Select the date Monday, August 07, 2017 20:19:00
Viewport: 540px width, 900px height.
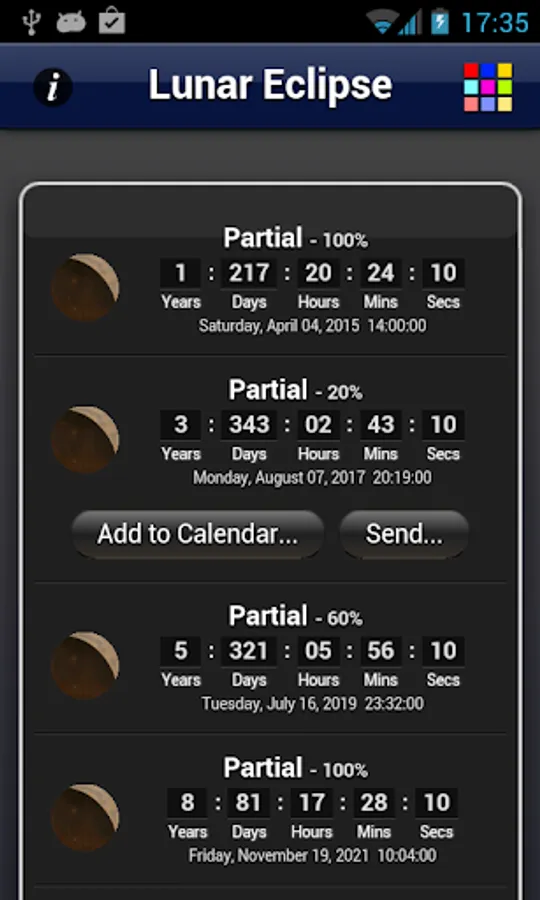click(312, 478)
